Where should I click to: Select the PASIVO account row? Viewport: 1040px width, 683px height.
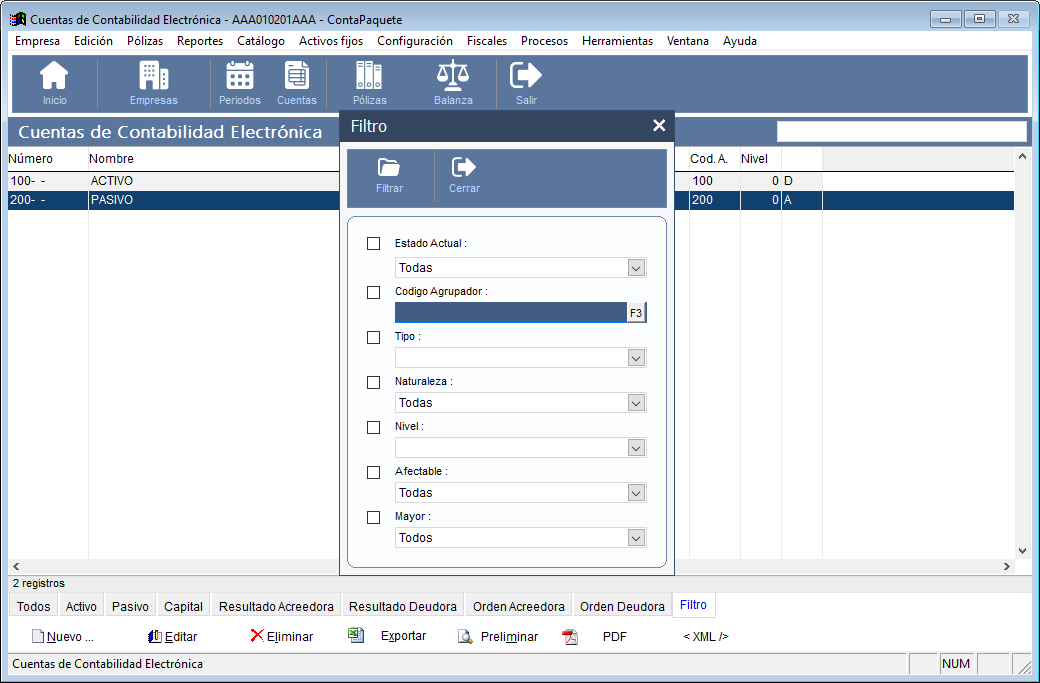coord(511,200)
